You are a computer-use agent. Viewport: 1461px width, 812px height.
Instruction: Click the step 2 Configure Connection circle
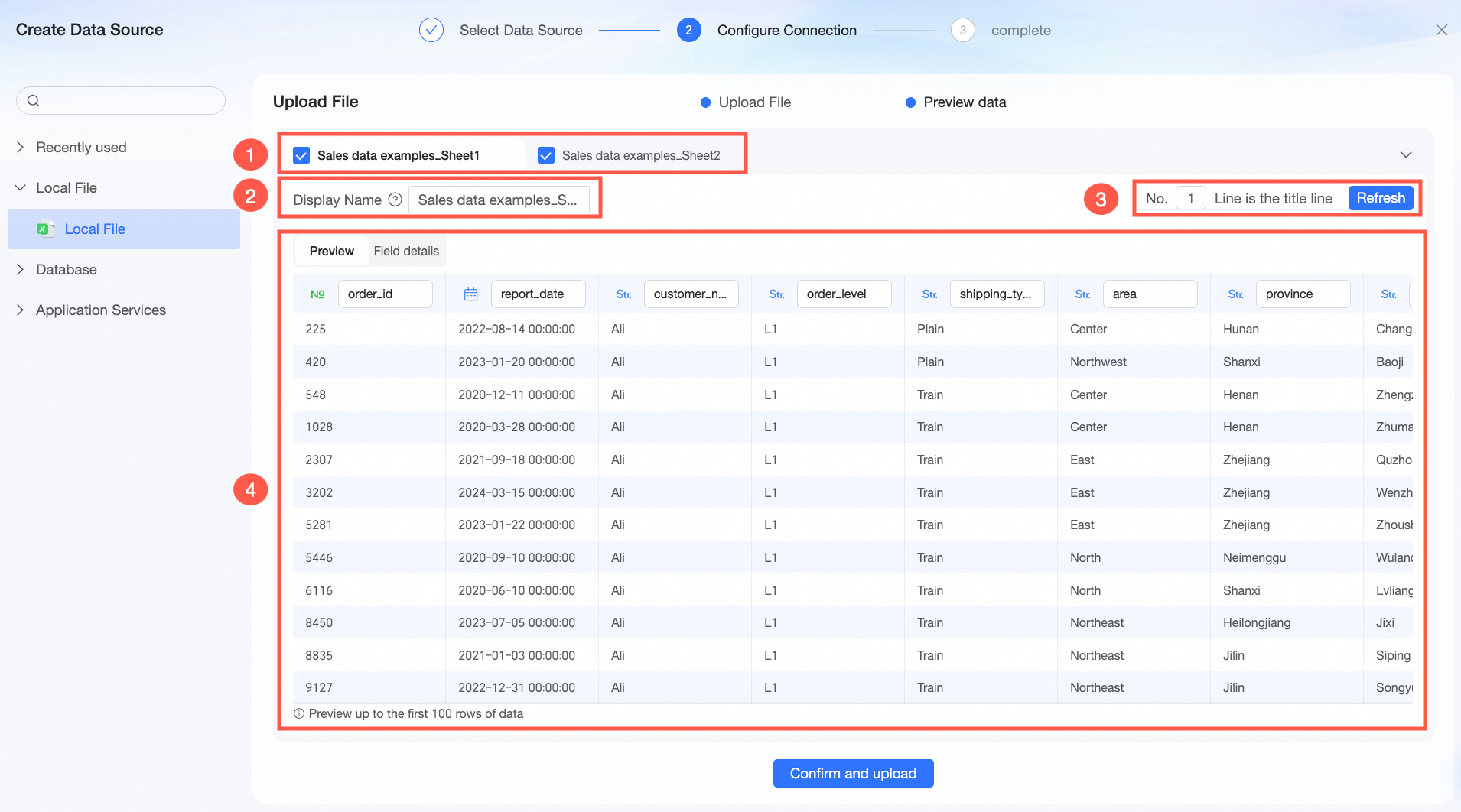pyautogui.click(x=688, y=30)
